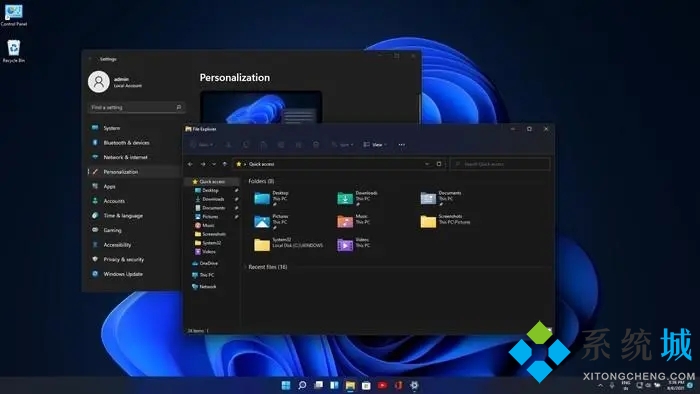
Task: Open Control Panel desktop icon
Action: tap(13, 15)
